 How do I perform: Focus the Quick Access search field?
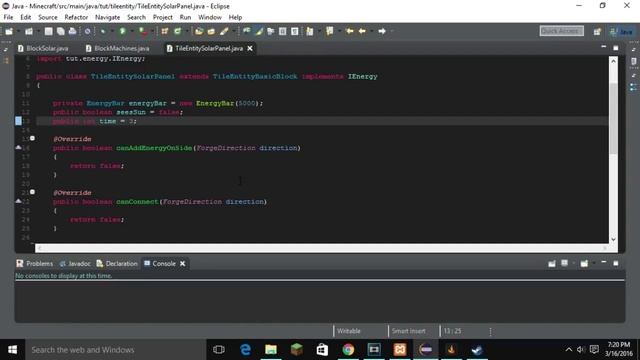pyautogui.click(x=561, y=31)
